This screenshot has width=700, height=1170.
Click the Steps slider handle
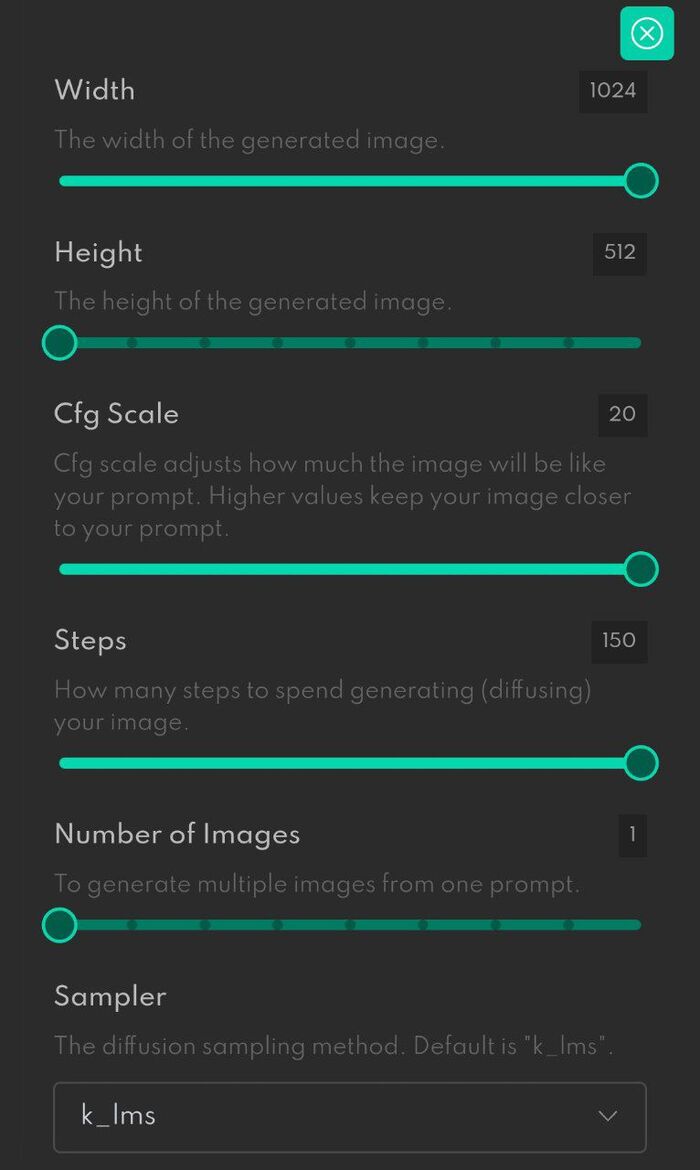pos(641,763)
